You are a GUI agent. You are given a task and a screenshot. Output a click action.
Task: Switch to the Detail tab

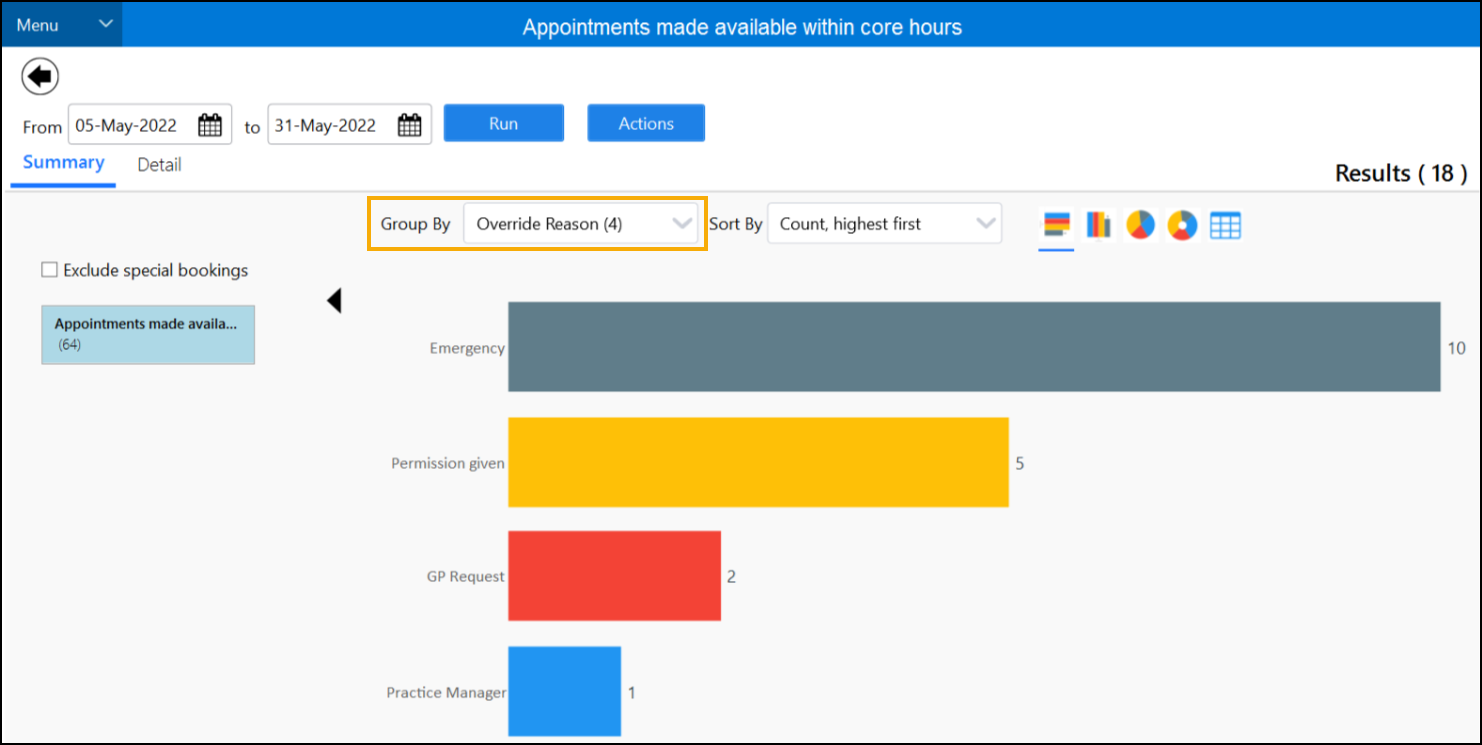(x=159, y=165)
